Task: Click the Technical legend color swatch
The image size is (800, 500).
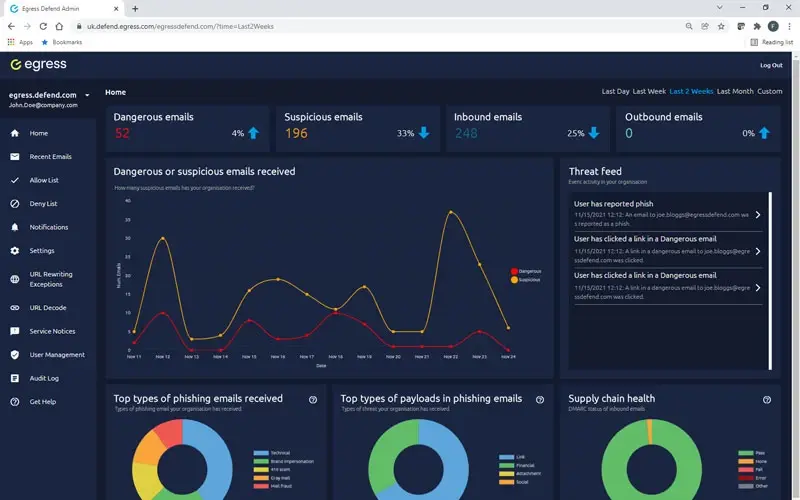Action: pos(259,453)
